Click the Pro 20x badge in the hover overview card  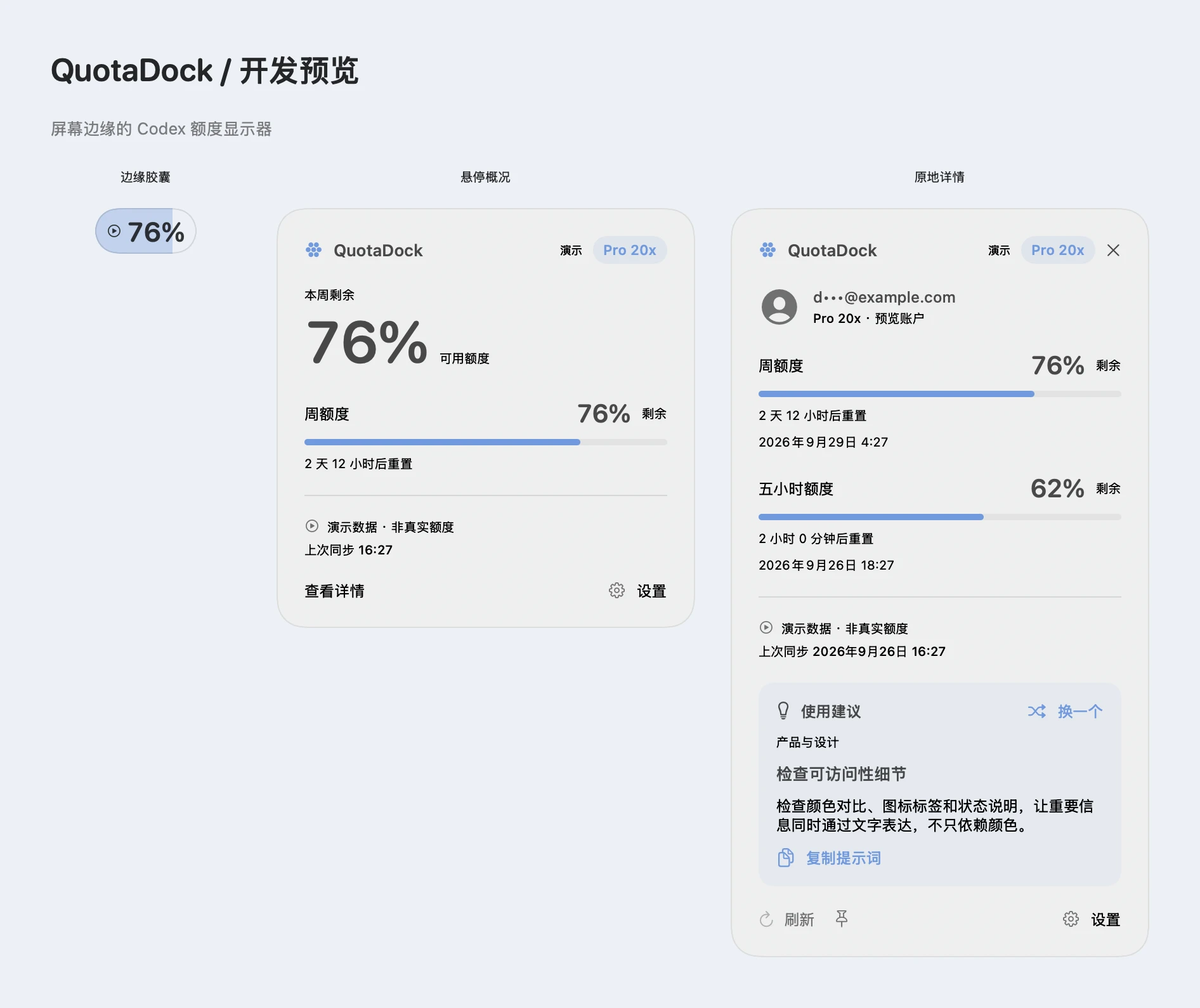[x=629, y=250]
